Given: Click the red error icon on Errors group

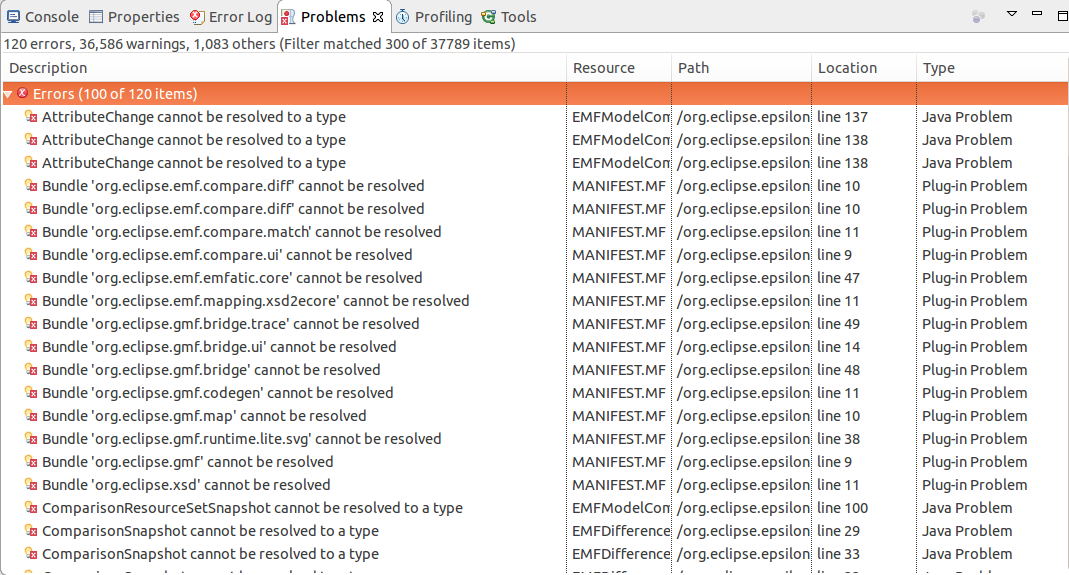Looking at the screenshot, I should pyautogui.click(x=22, y=93).
